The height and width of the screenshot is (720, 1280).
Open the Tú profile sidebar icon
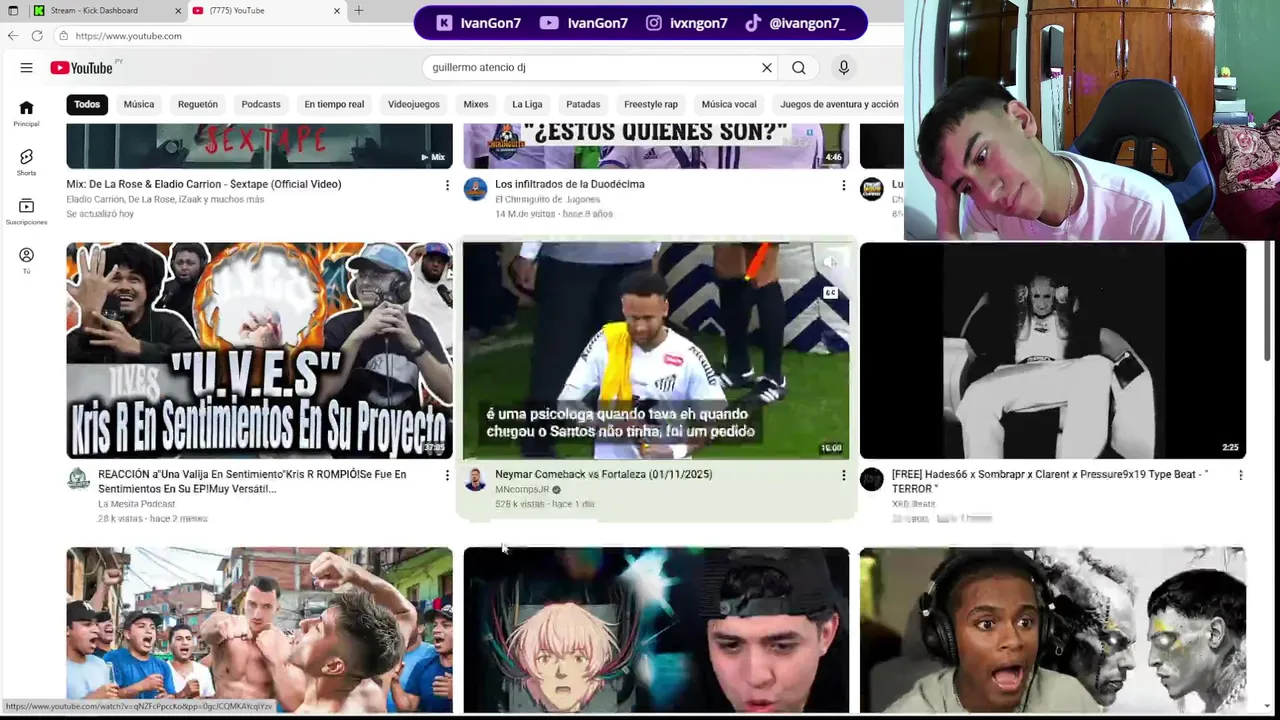coord(26,261)
